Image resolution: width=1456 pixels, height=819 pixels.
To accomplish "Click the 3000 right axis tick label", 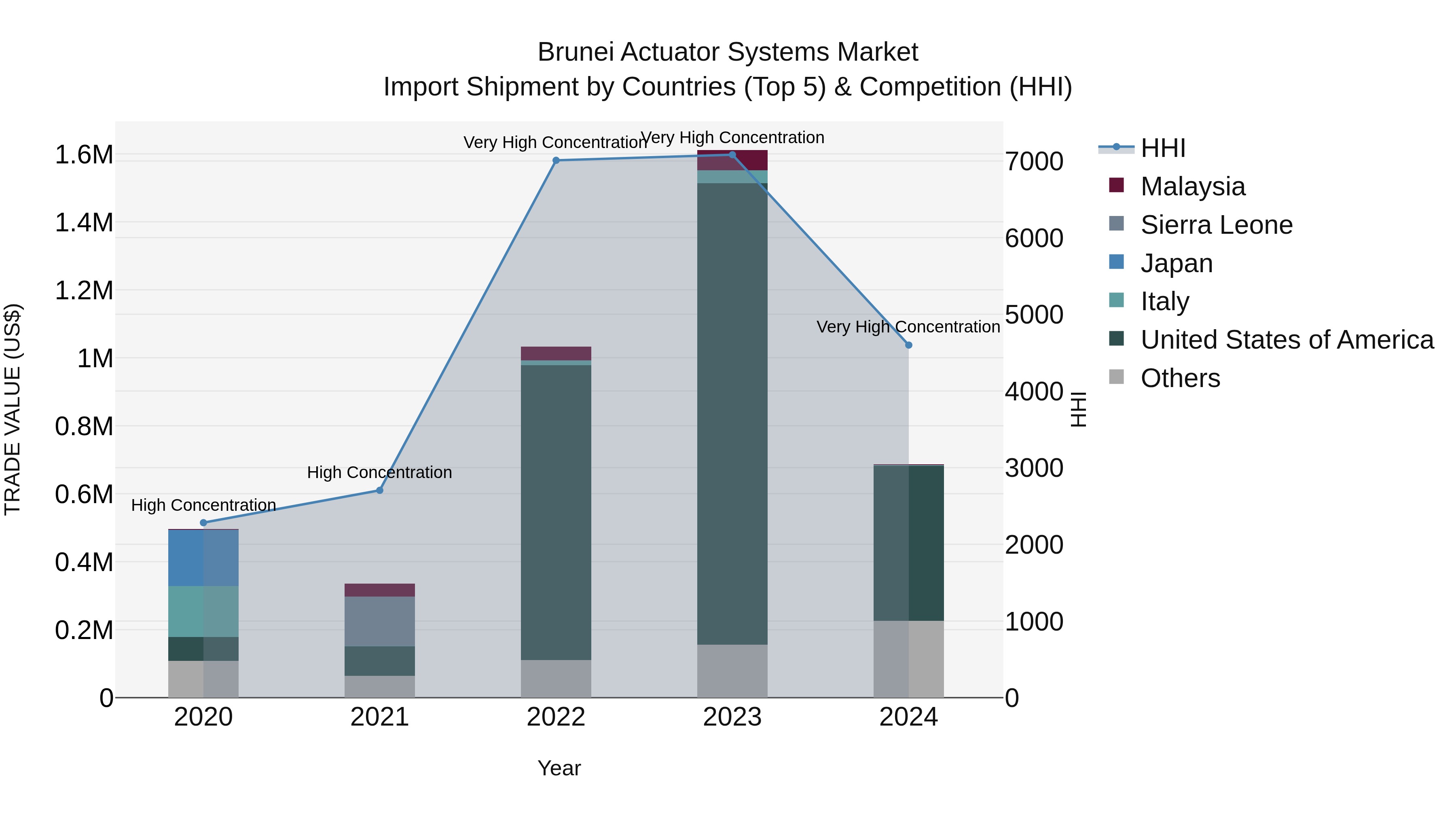I will click(x=1034, y=469).
